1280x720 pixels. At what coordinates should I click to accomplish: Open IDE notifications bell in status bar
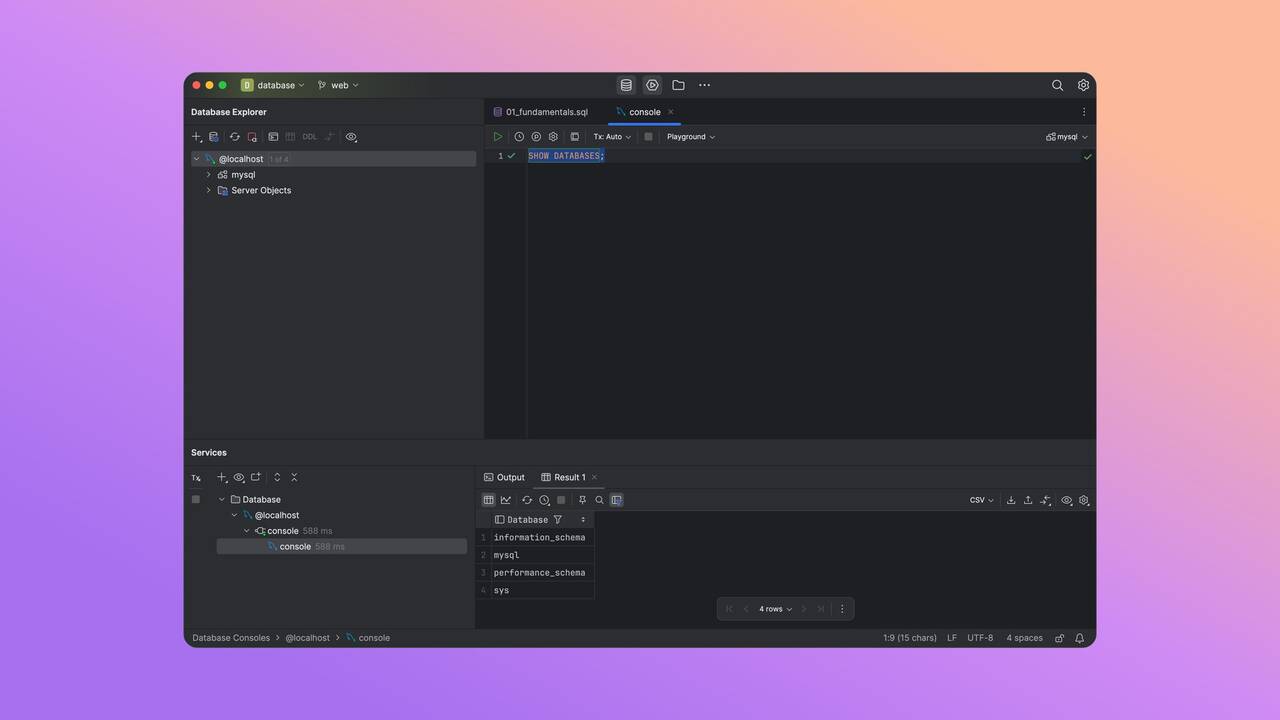(x=1079, y=638)
